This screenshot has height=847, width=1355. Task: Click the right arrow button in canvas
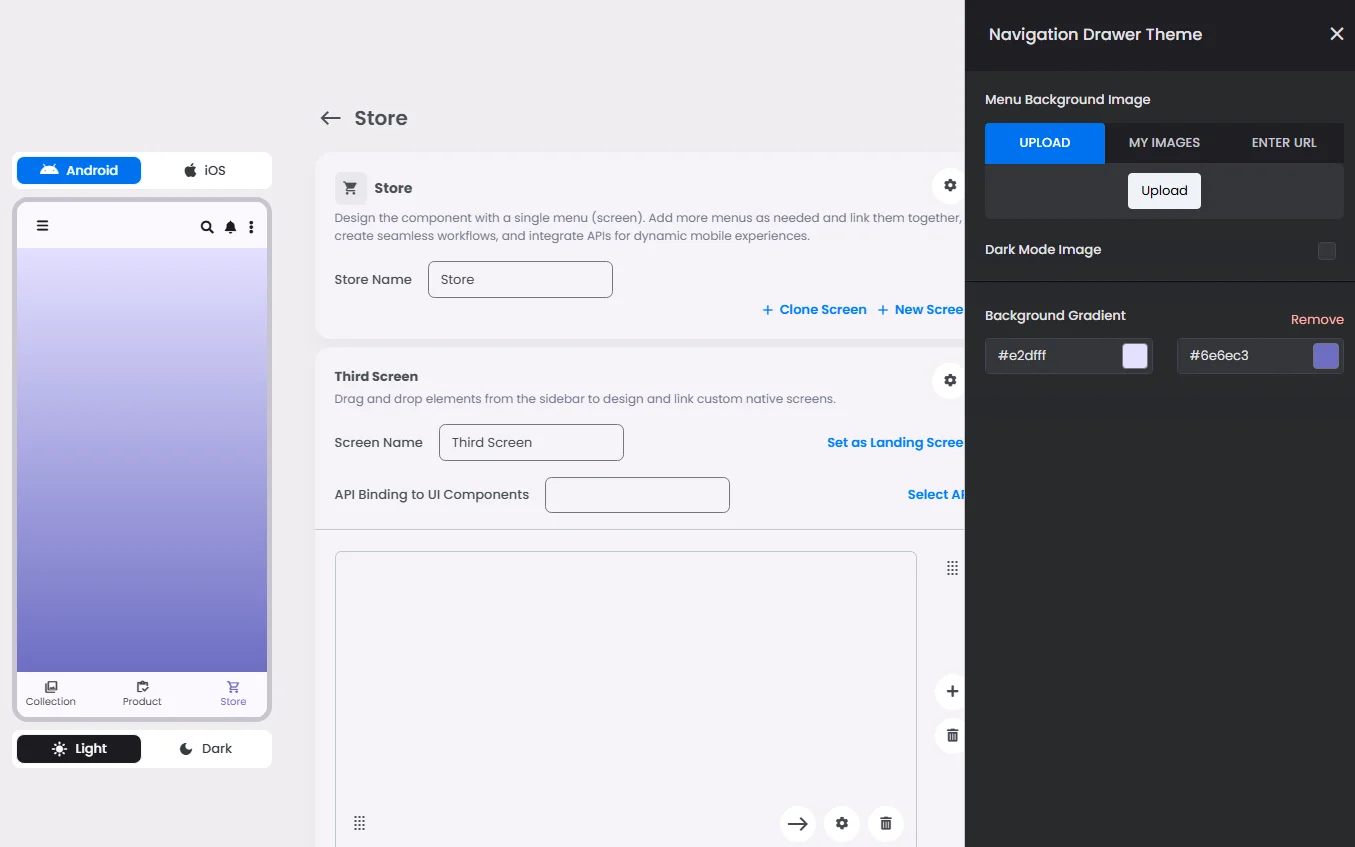(797, 823)
